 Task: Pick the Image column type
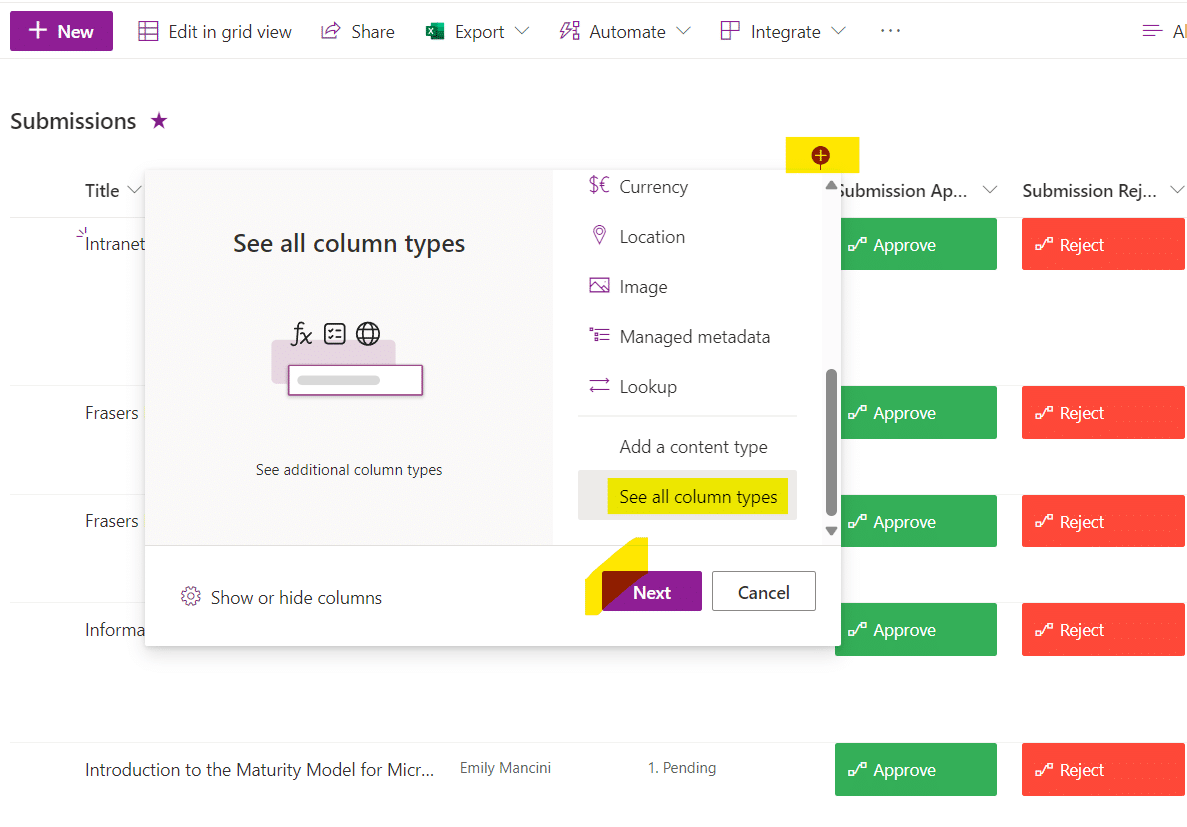[641, 286]
